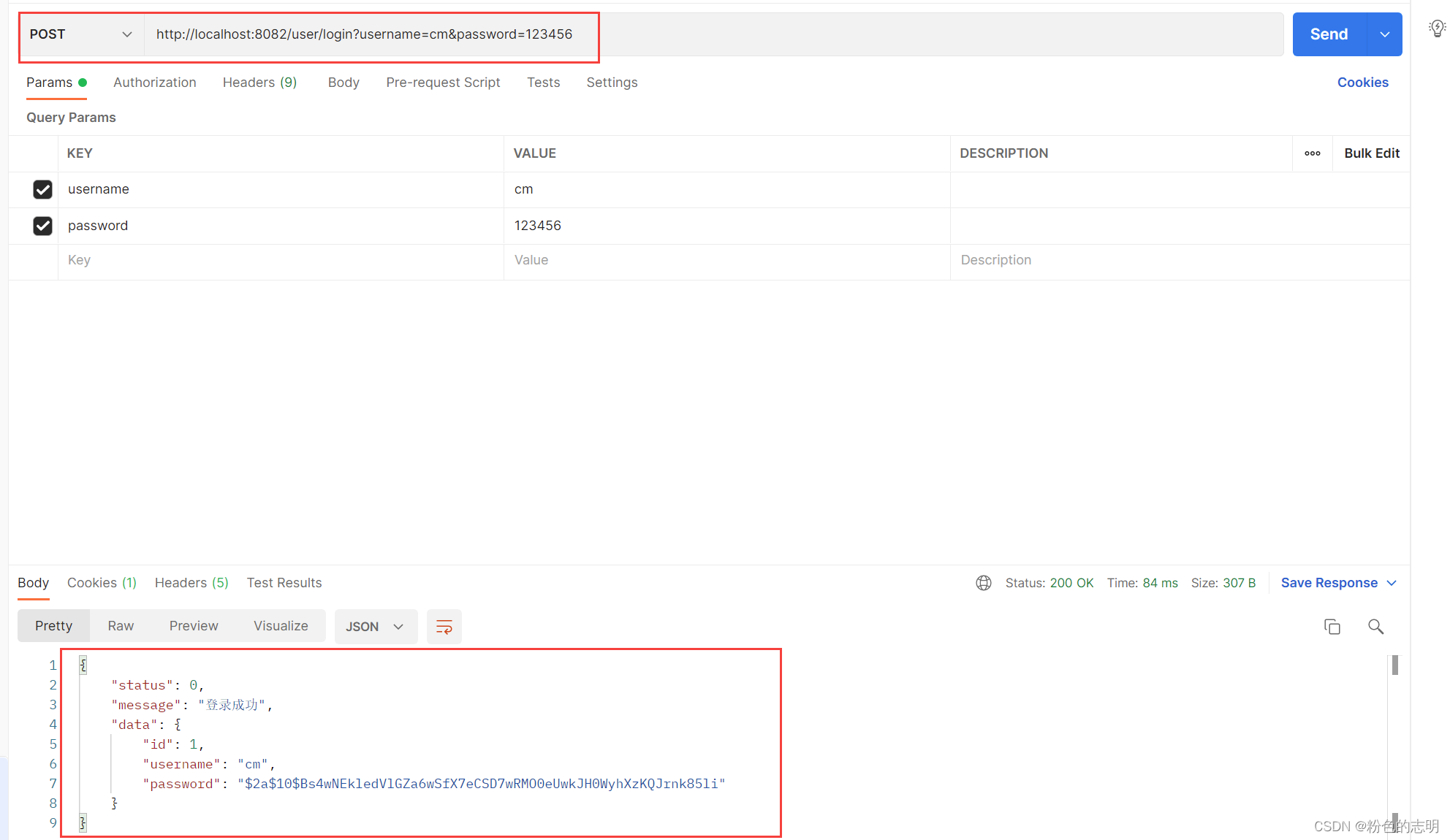Click the username key cell
The width and height of the screenshot is (1450, 840).
tap(281, 189)
